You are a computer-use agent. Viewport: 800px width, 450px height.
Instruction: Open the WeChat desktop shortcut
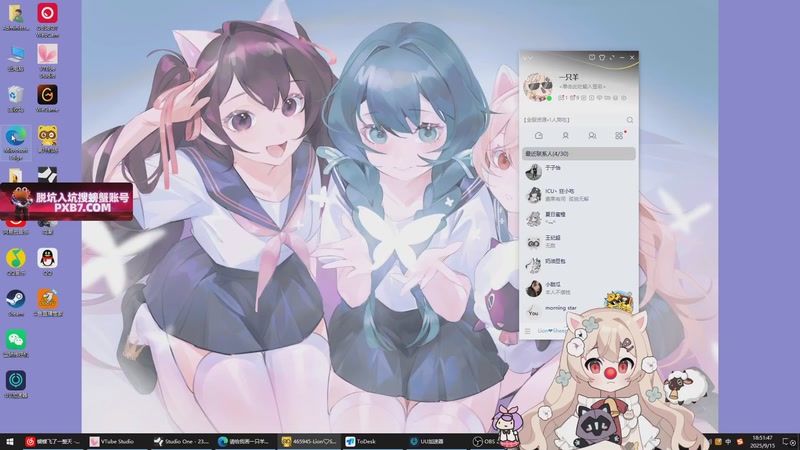tap(16, 343)
